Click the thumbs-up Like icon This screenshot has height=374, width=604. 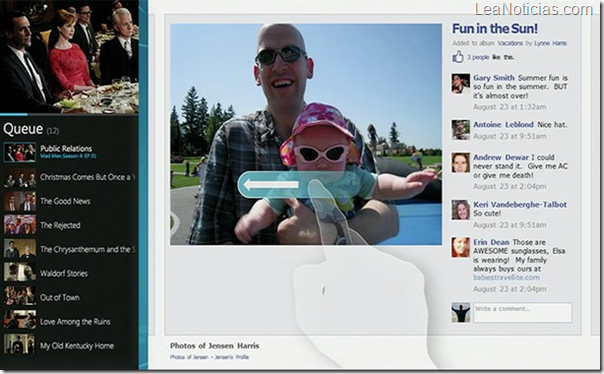tap(458, 57)
